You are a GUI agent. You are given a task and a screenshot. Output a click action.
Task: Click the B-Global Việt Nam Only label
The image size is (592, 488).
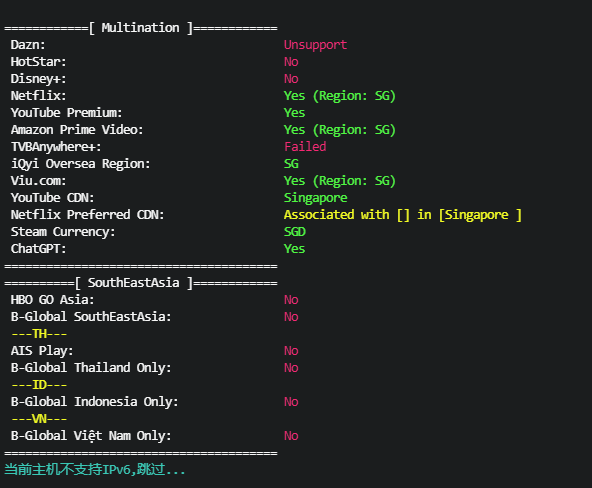(x=91, y=436)
